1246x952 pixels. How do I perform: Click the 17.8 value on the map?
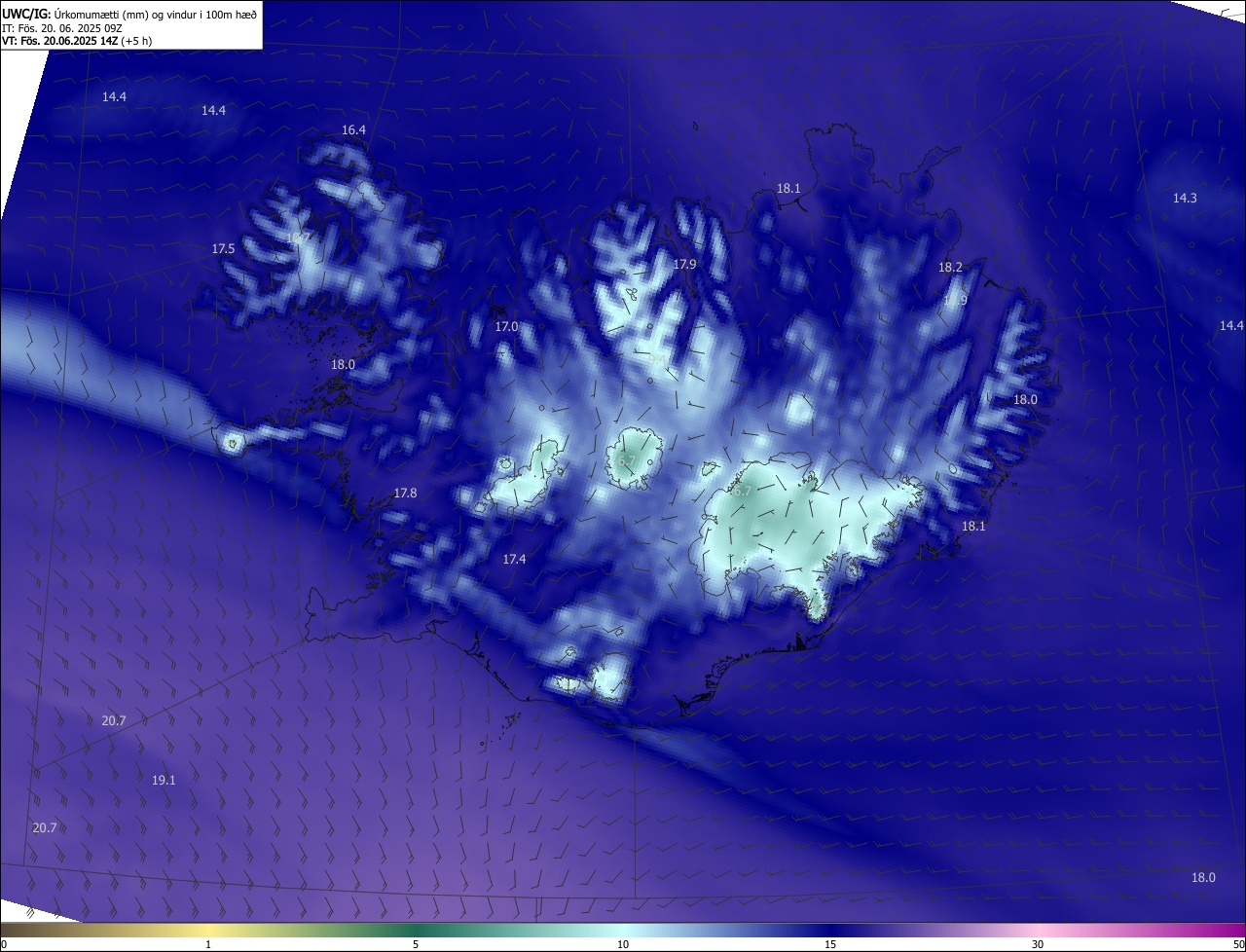click(x=405, y=494)
